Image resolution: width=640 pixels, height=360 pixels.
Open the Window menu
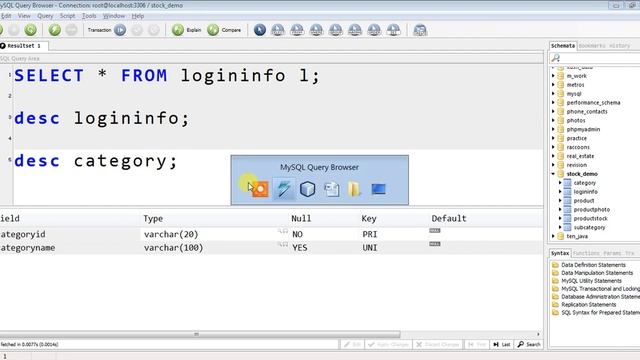113,16
